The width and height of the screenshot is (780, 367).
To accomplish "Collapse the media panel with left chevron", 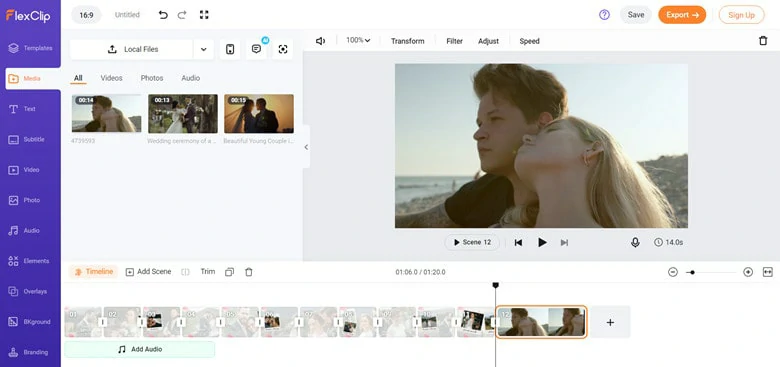I will (306, 147).
